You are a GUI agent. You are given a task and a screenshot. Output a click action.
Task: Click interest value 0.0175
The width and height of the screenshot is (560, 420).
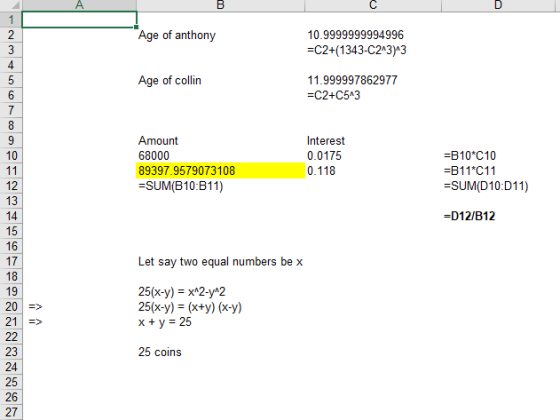click(324, 156)
